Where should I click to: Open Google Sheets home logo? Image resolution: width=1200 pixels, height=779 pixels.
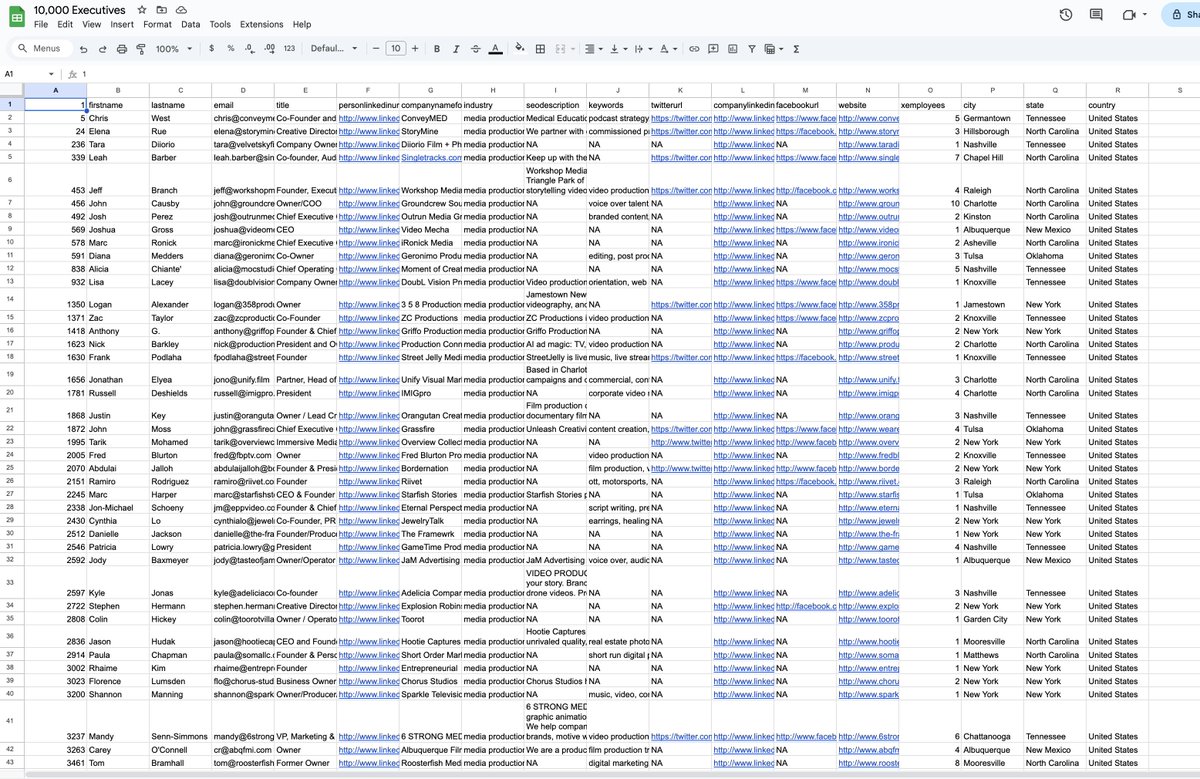click(16, 15)
